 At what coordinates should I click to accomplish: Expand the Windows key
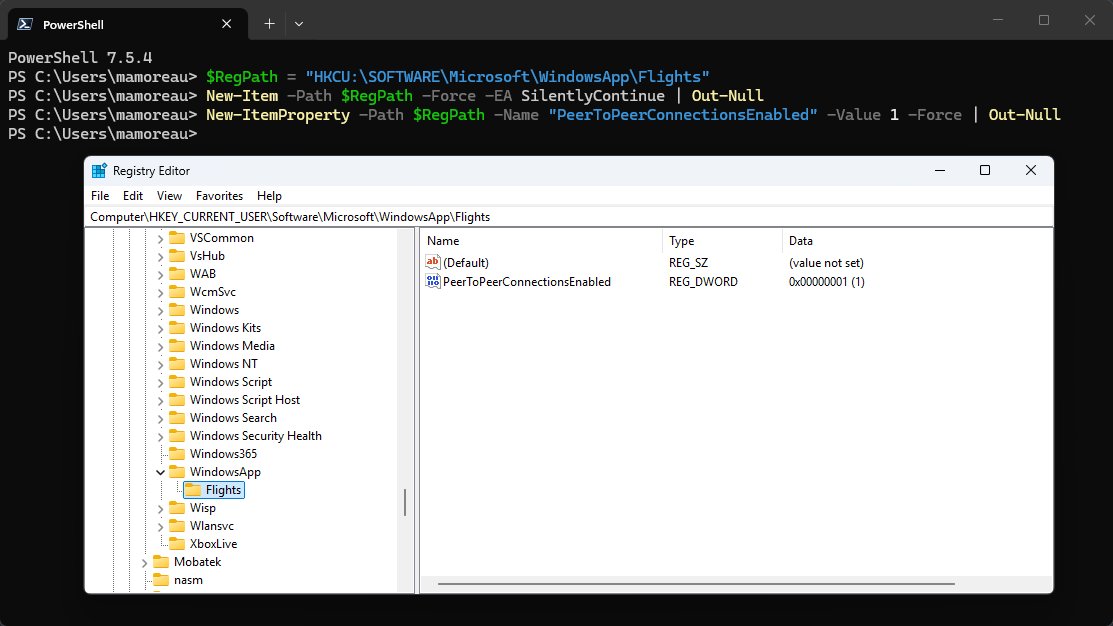coord(160,310)
